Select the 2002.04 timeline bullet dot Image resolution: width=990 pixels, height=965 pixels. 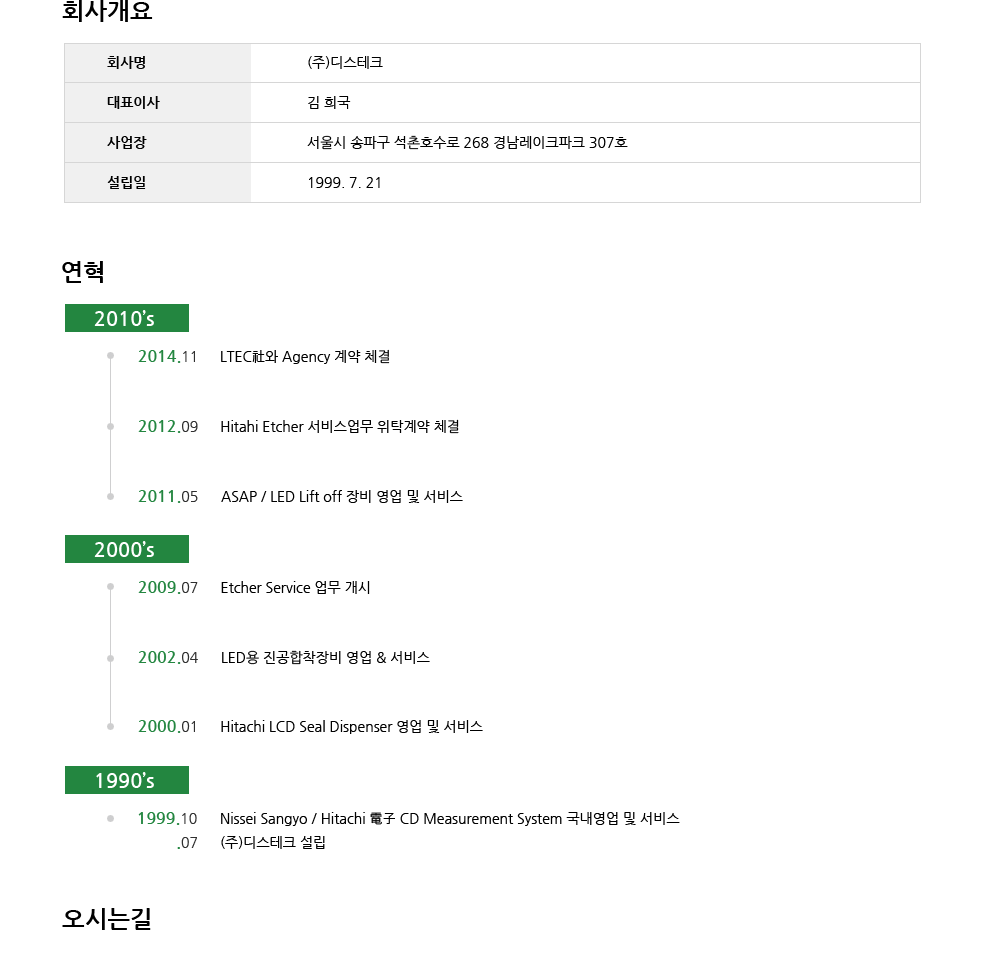pos(110,658)
